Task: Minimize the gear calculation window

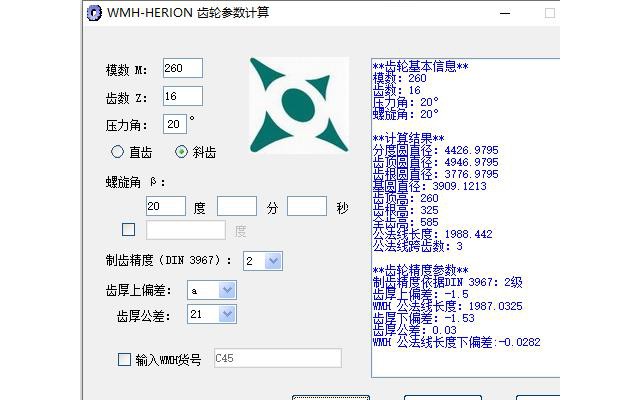Action: 505,13
